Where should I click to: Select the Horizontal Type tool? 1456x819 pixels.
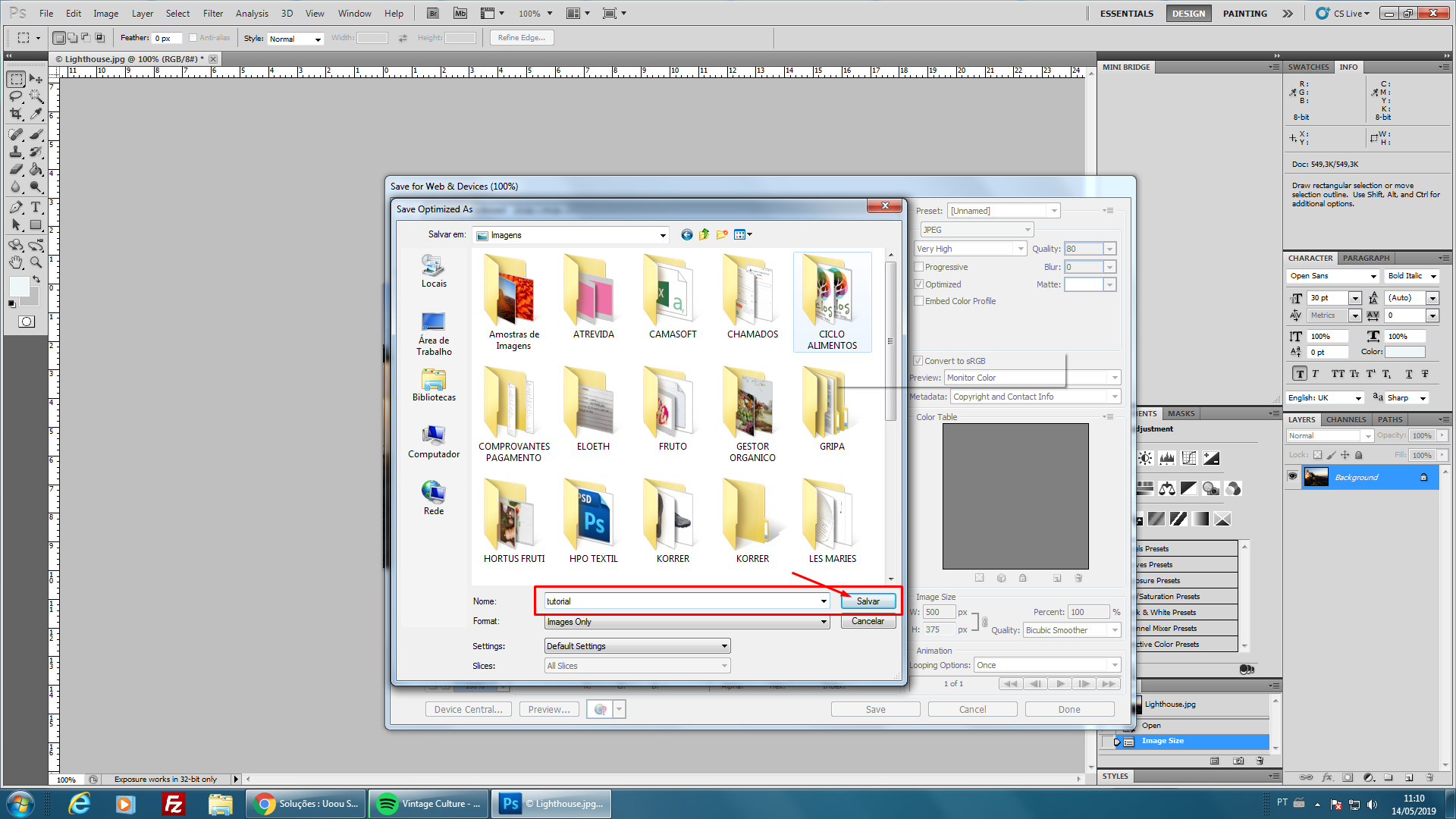tap(36, 207)
